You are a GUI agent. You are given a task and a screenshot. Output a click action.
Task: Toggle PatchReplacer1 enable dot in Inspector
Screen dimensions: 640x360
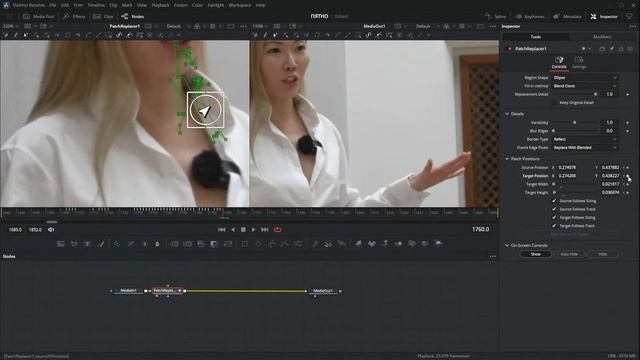509,49
